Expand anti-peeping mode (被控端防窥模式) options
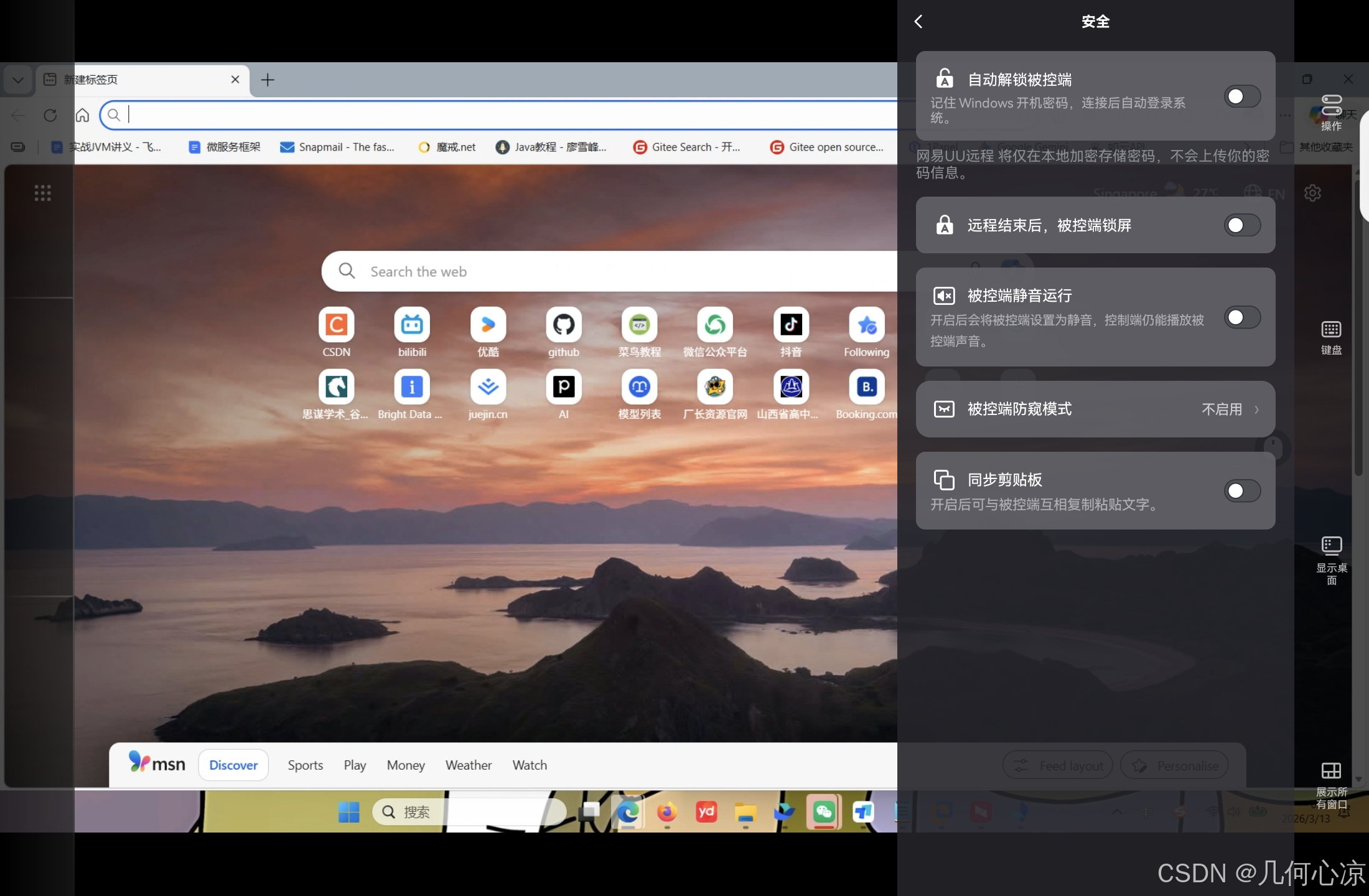1369x896 pixels. tap(1230, 409)
